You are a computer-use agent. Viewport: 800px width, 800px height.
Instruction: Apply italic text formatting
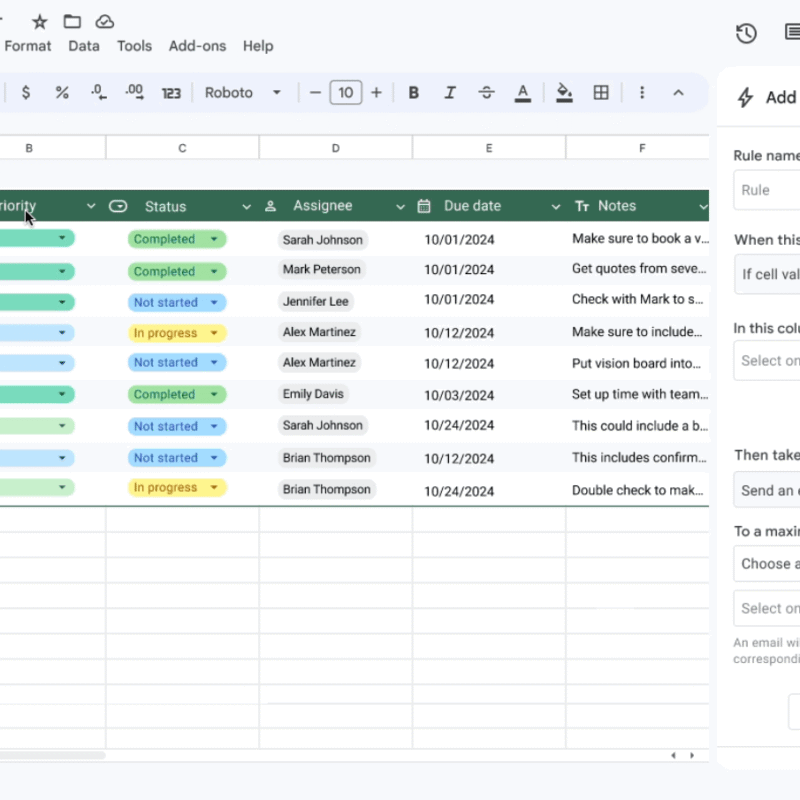click(x=450, y=93)
